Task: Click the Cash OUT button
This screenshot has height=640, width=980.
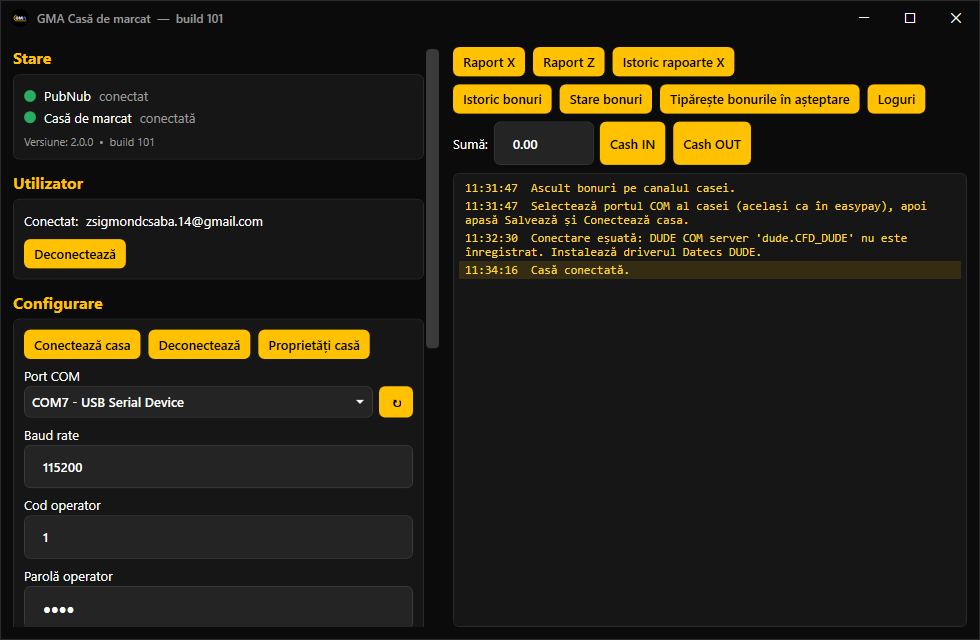Action: pos(712,144)
